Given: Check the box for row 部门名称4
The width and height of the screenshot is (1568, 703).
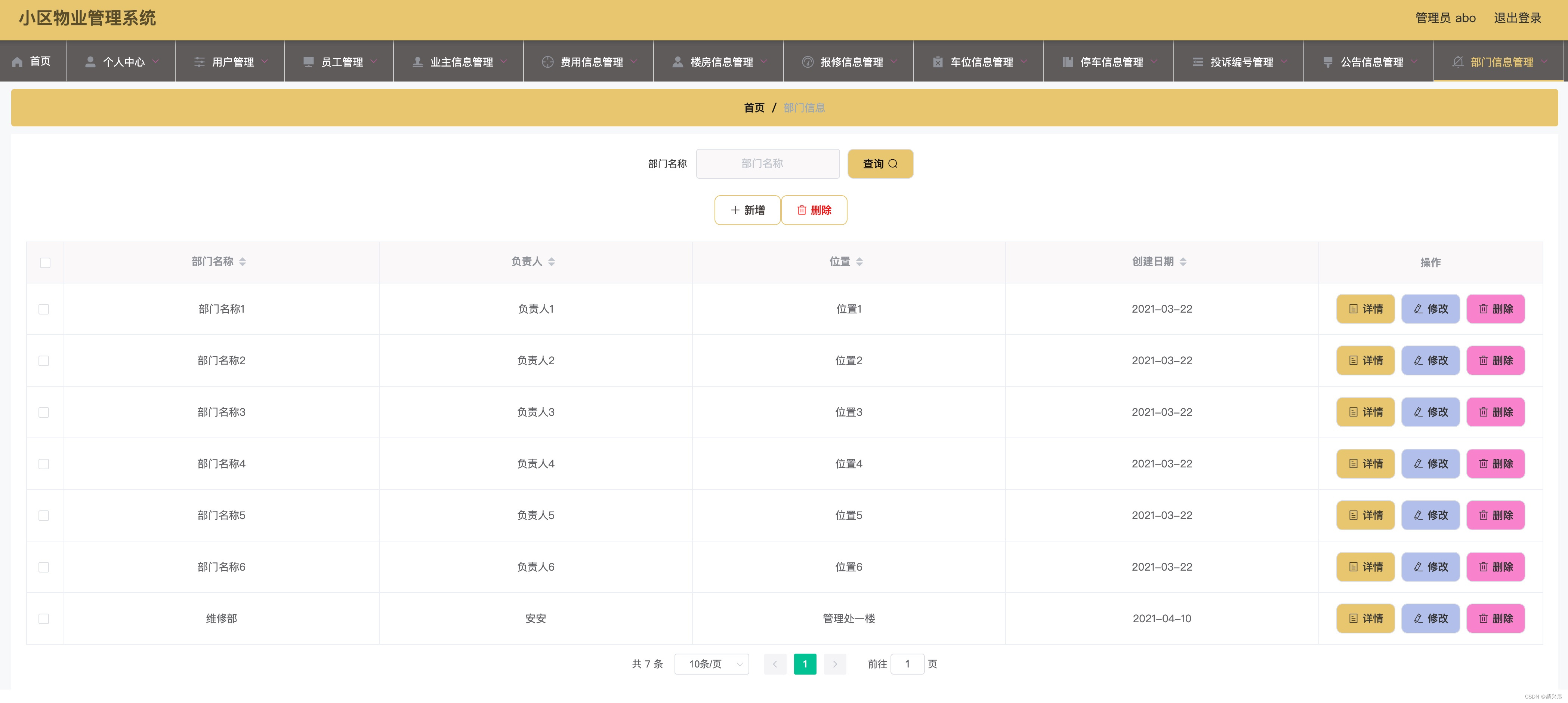Looking at the screenshot, I should (44, 464).
